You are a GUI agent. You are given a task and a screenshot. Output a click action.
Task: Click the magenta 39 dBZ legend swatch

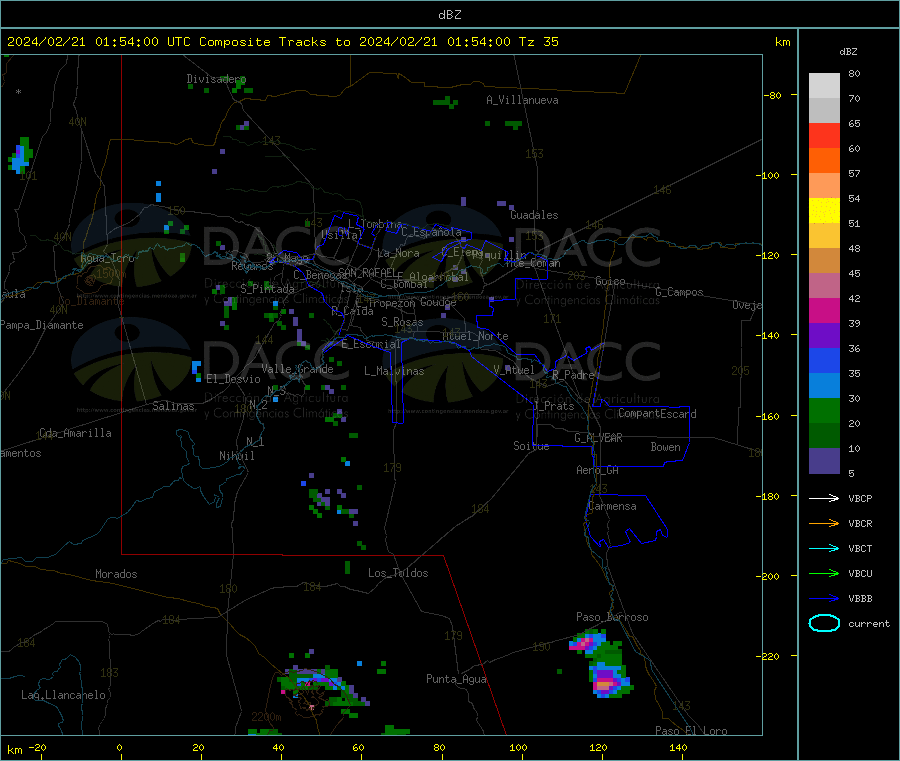tap(824, 310)
